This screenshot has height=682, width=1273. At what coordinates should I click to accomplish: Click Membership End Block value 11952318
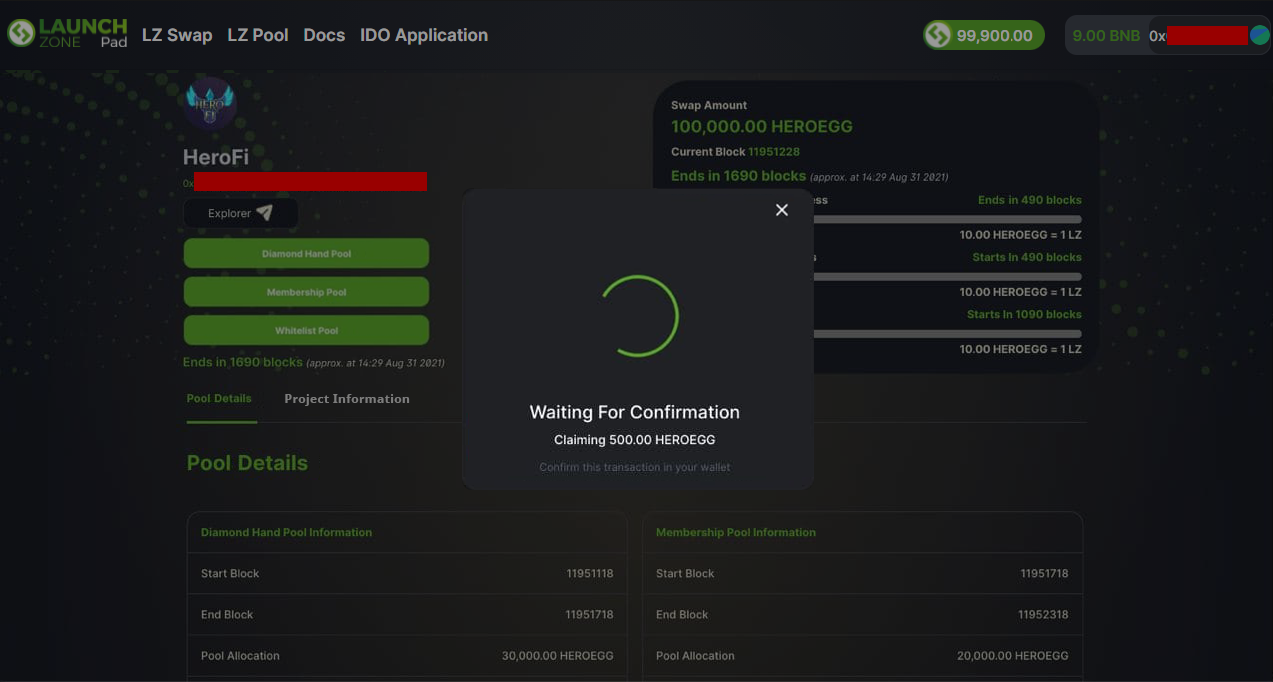click(1044, 614)
